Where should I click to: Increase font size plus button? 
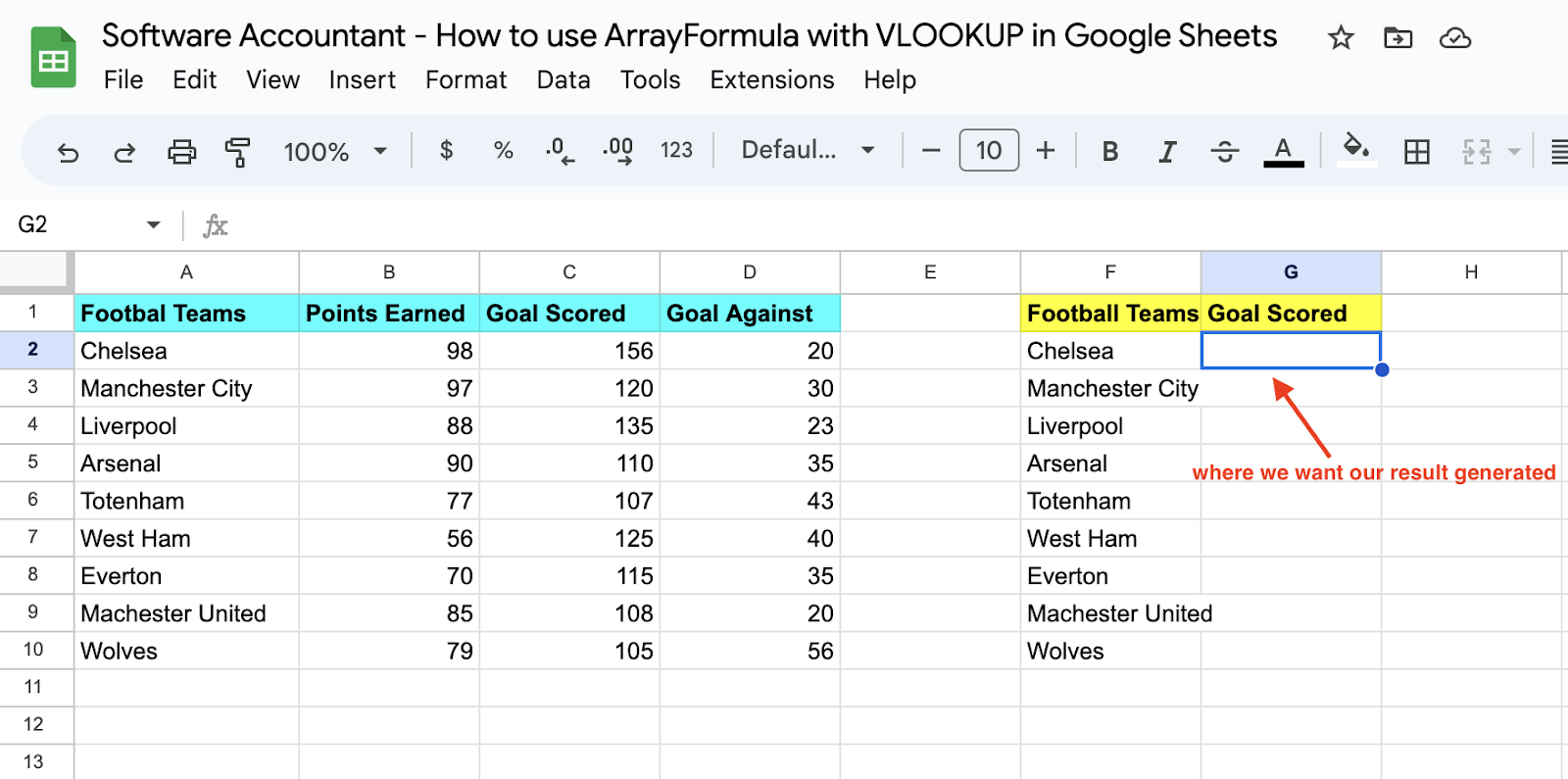[x=1046, y=151]
